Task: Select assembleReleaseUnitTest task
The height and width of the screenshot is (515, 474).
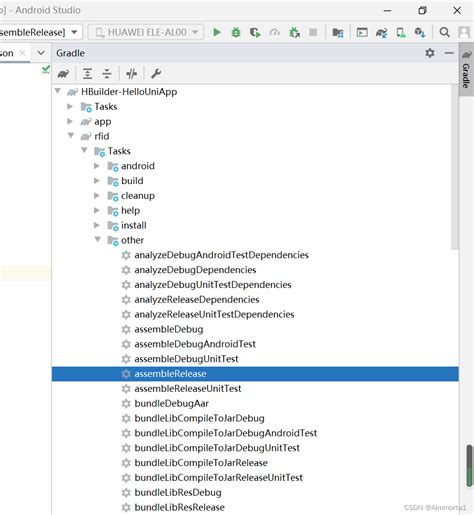Action: (x=188, y=389)
